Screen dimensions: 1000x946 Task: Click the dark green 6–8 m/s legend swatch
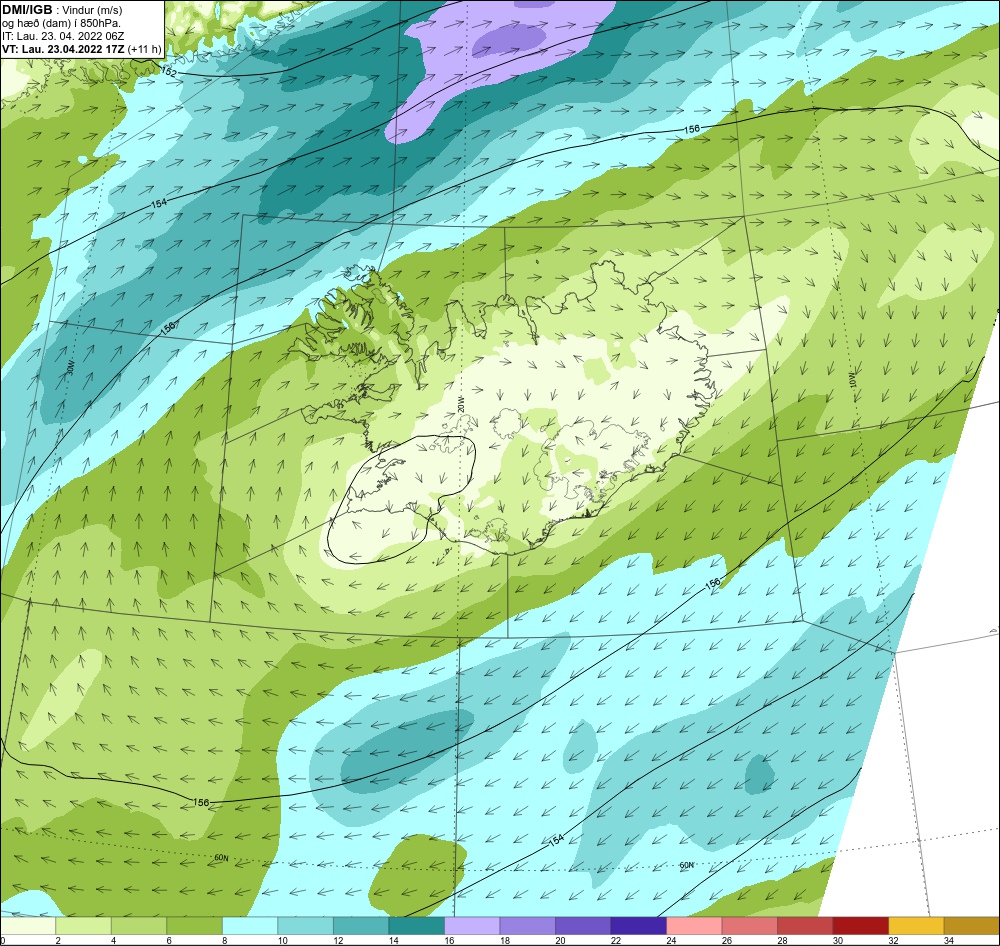195,926
